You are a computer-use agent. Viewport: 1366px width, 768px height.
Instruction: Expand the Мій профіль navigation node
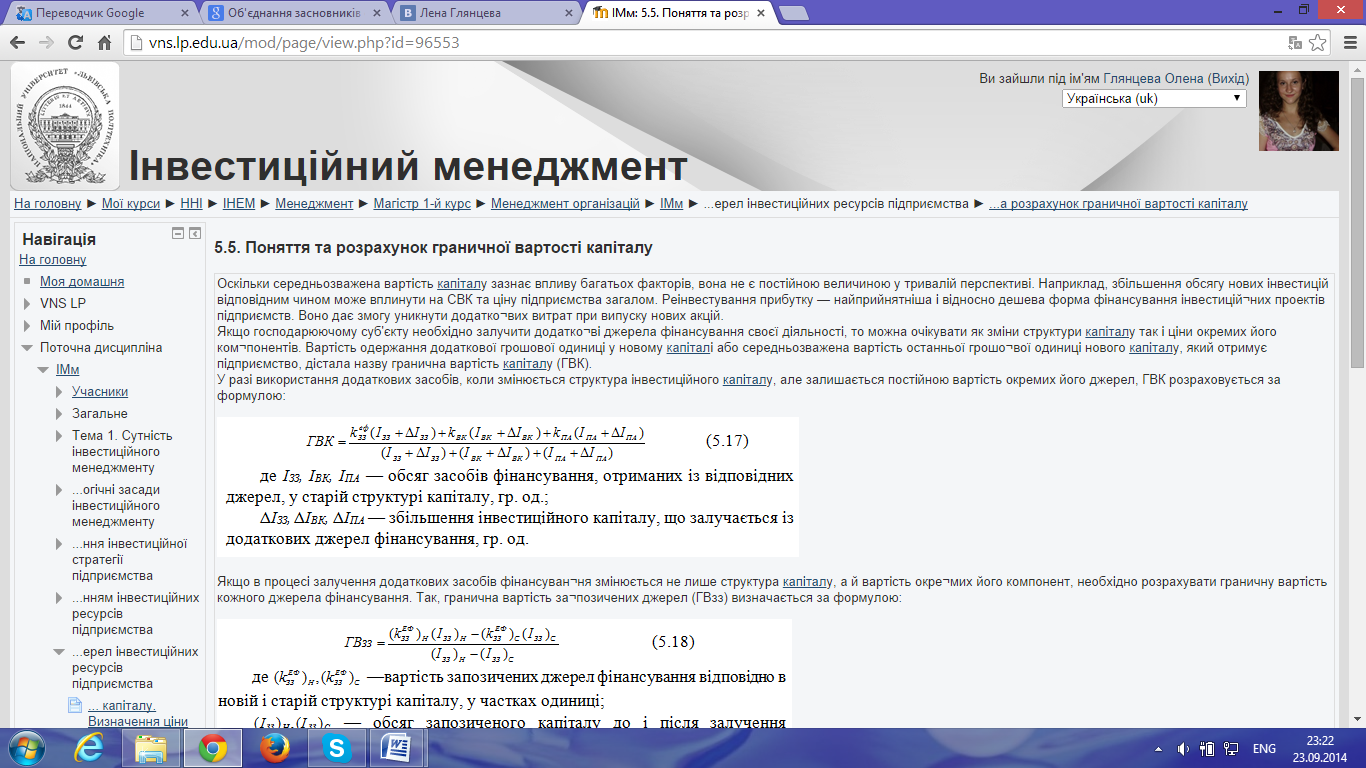pos(28,326)
